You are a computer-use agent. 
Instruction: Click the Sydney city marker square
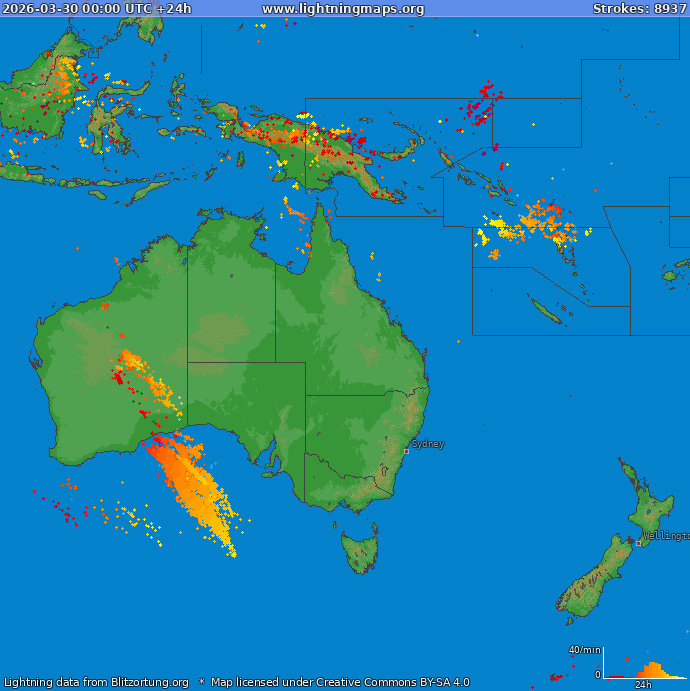pyautogui.click(x=406, y=451)
